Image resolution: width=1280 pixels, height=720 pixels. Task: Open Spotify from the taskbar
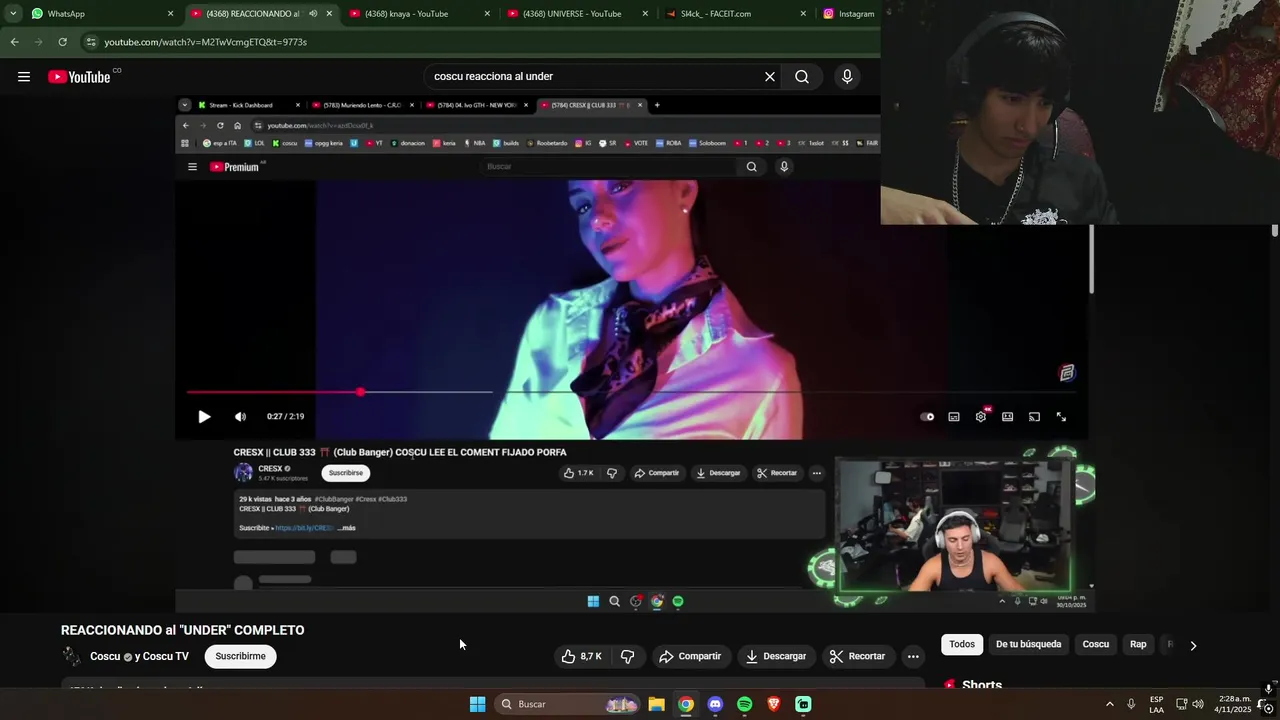point(745,704)
